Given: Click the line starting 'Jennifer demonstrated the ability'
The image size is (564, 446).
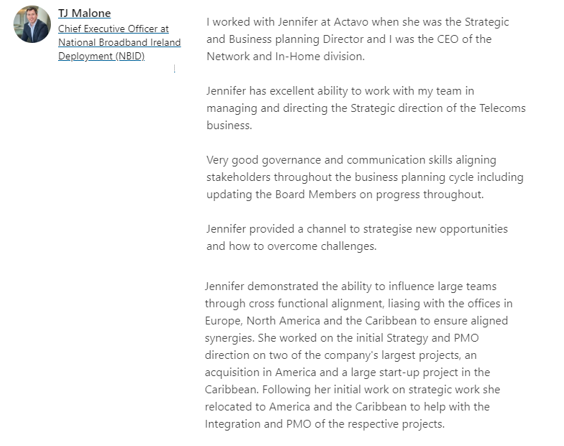Looking at the screenshot, I should tap(351, 286).
